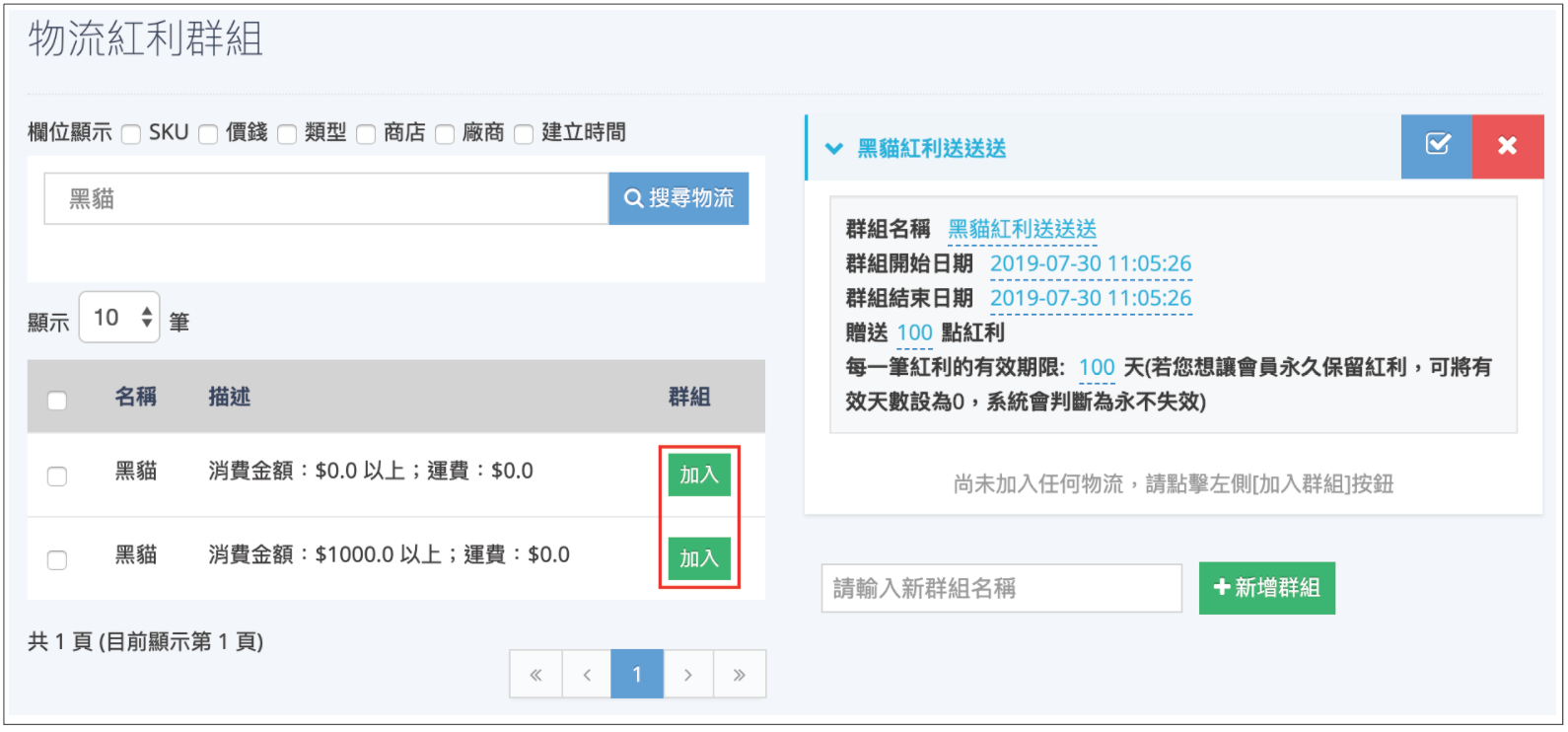This screenshot has height=732, width=1568.
Task: Click the blue confirm checkmark icon button
Action: pyautogui.click(x=1437, y=146)
